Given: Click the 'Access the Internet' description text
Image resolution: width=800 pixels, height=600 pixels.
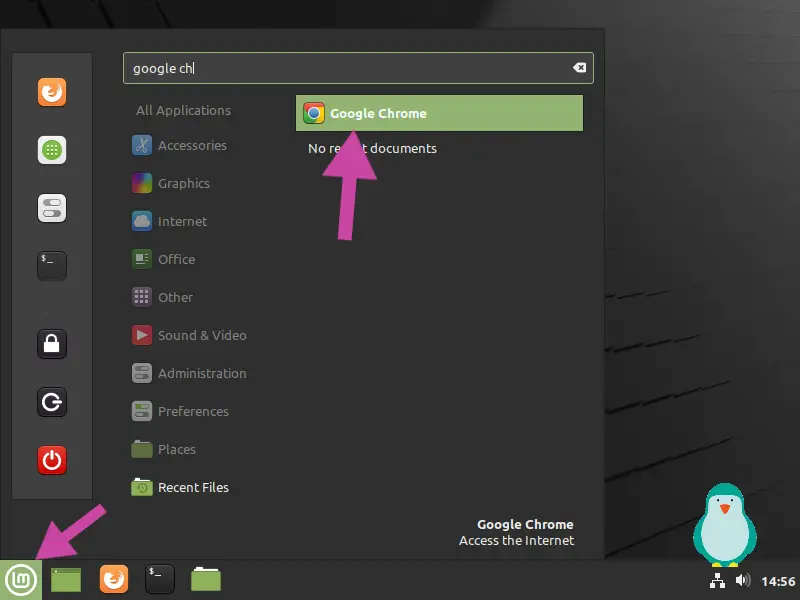Looking at the screenshot, I should (x=516, y=540).
